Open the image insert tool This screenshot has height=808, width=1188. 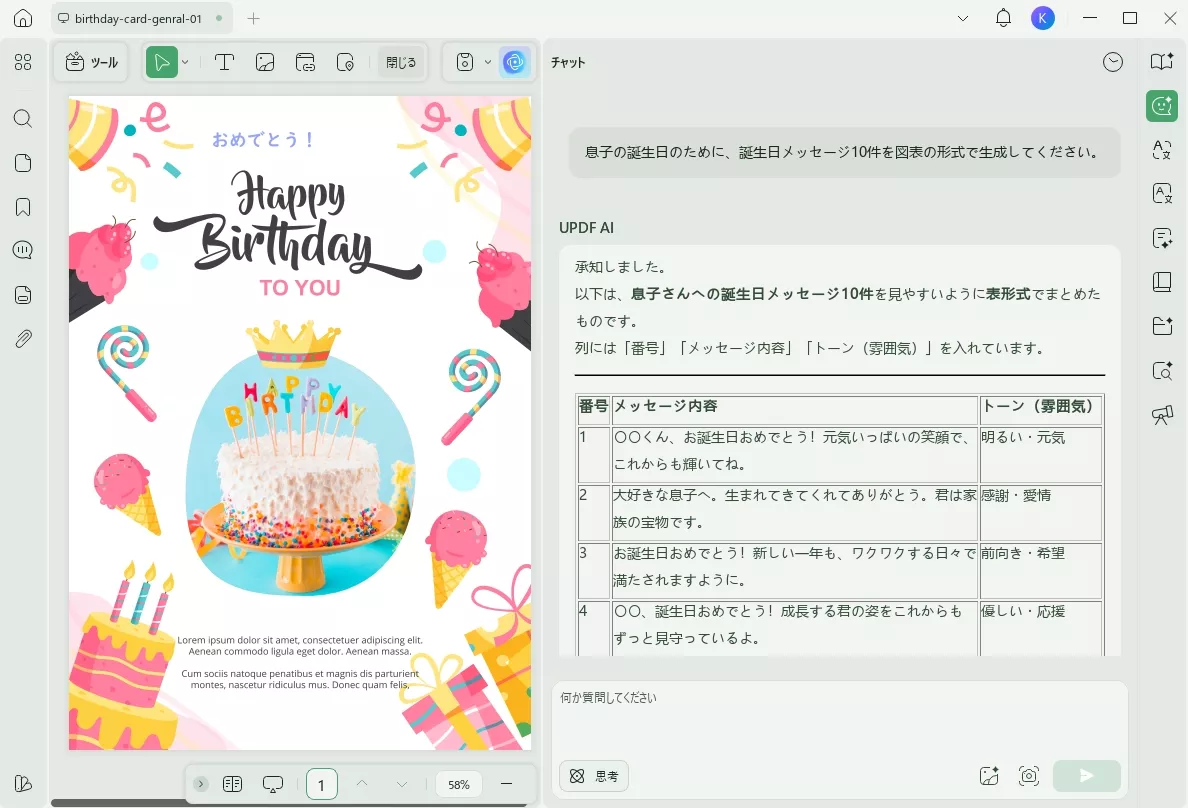tap(265, 62)
